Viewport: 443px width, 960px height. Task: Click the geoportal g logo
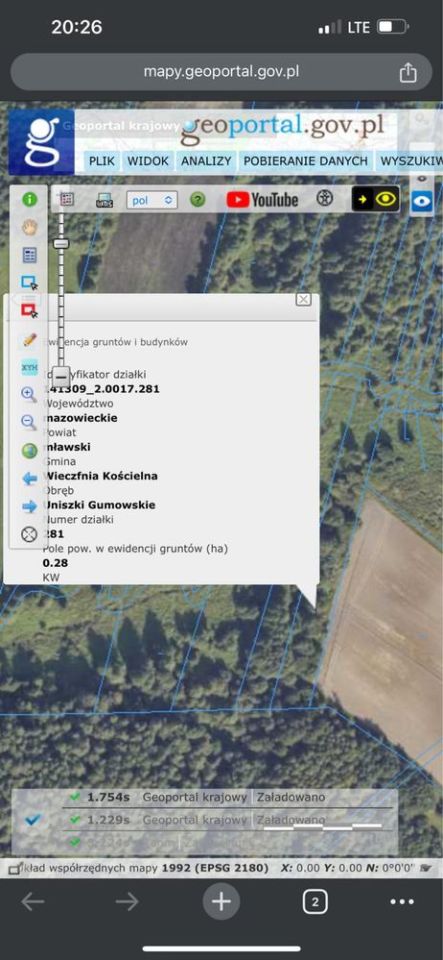click(41, 142)
